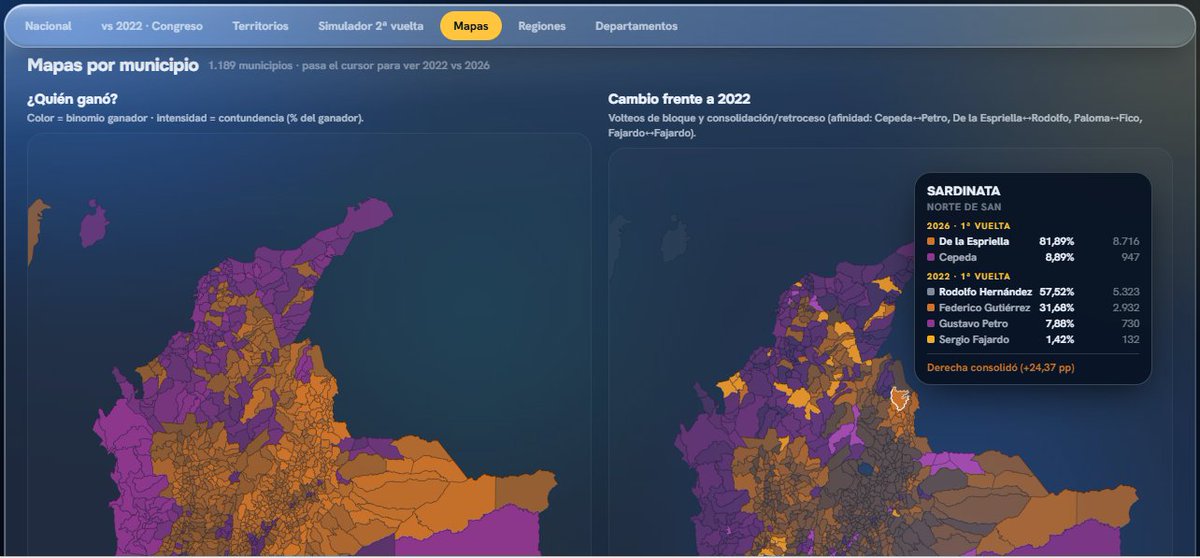Screen dimensions: 1200x558
Task: Click the 730 vote count
Action: [x=1131, y=324]
